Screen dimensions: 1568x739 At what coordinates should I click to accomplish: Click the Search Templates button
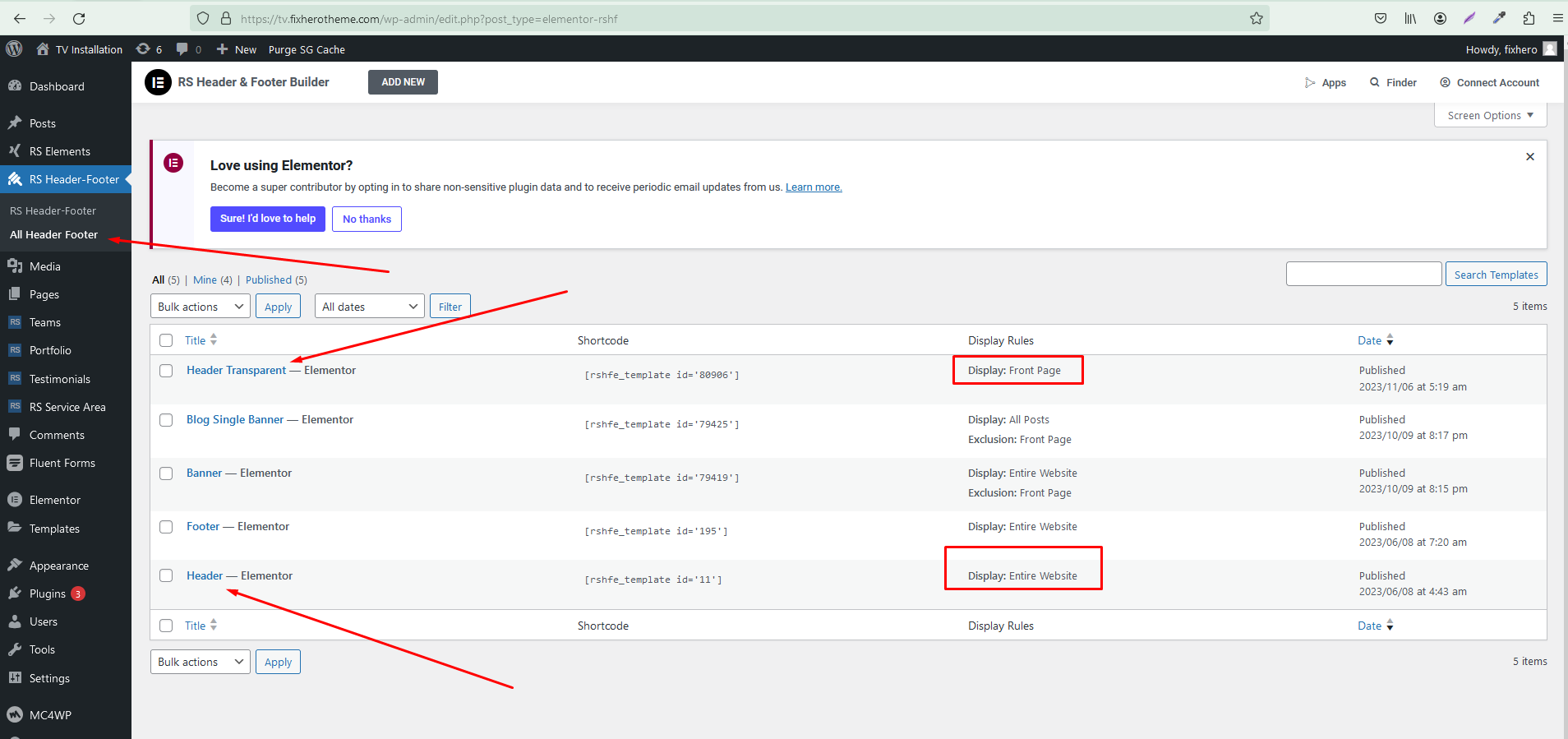[1496, 275]
